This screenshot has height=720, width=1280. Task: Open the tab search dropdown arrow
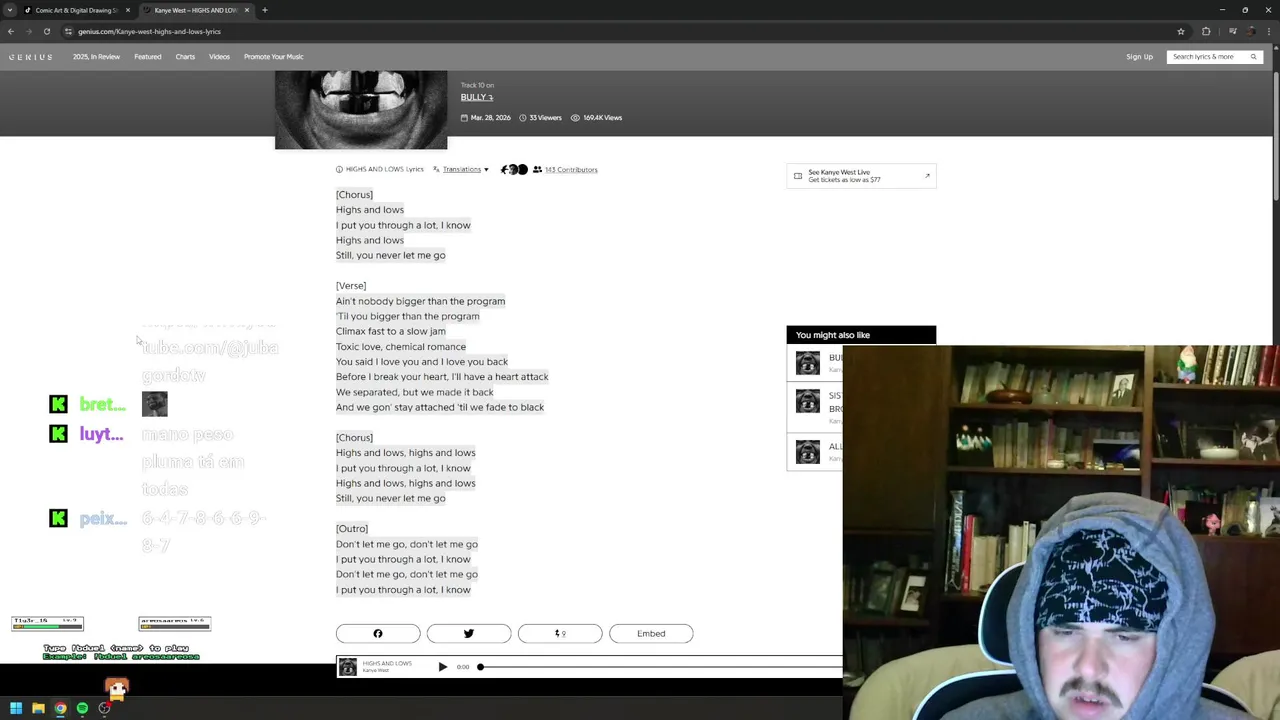[10, 10]
